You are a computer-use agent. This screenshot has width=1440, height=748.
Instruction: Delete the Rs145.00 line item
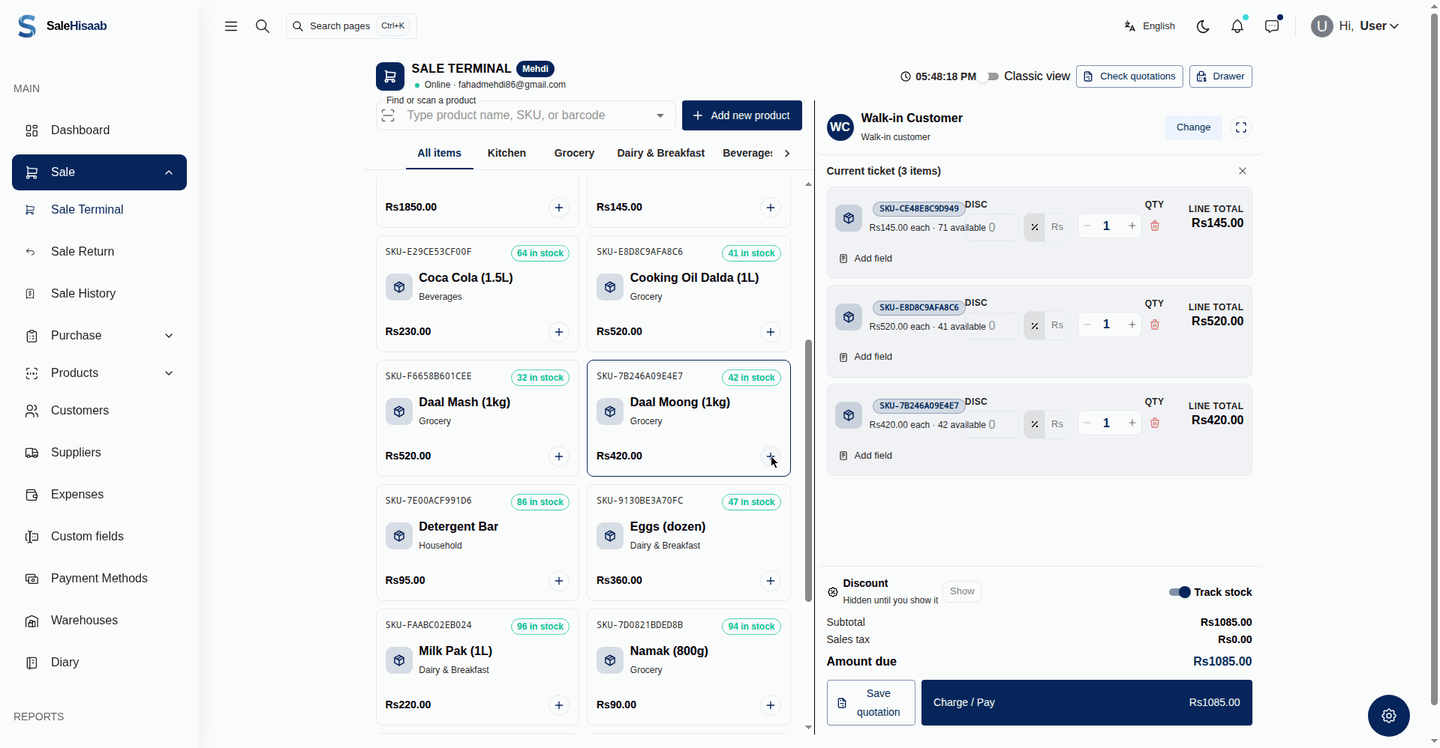coord(1155,226)
